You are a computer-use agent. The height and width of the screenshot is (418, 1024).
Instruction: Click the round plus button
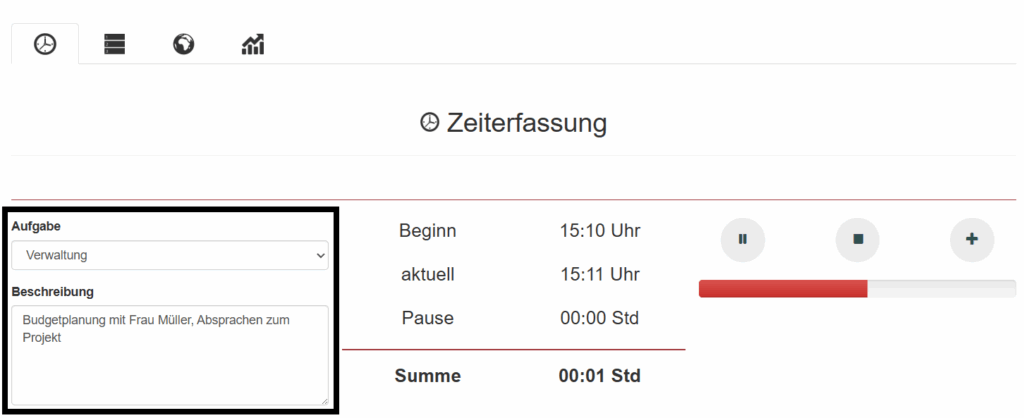[x=972, y=239]
